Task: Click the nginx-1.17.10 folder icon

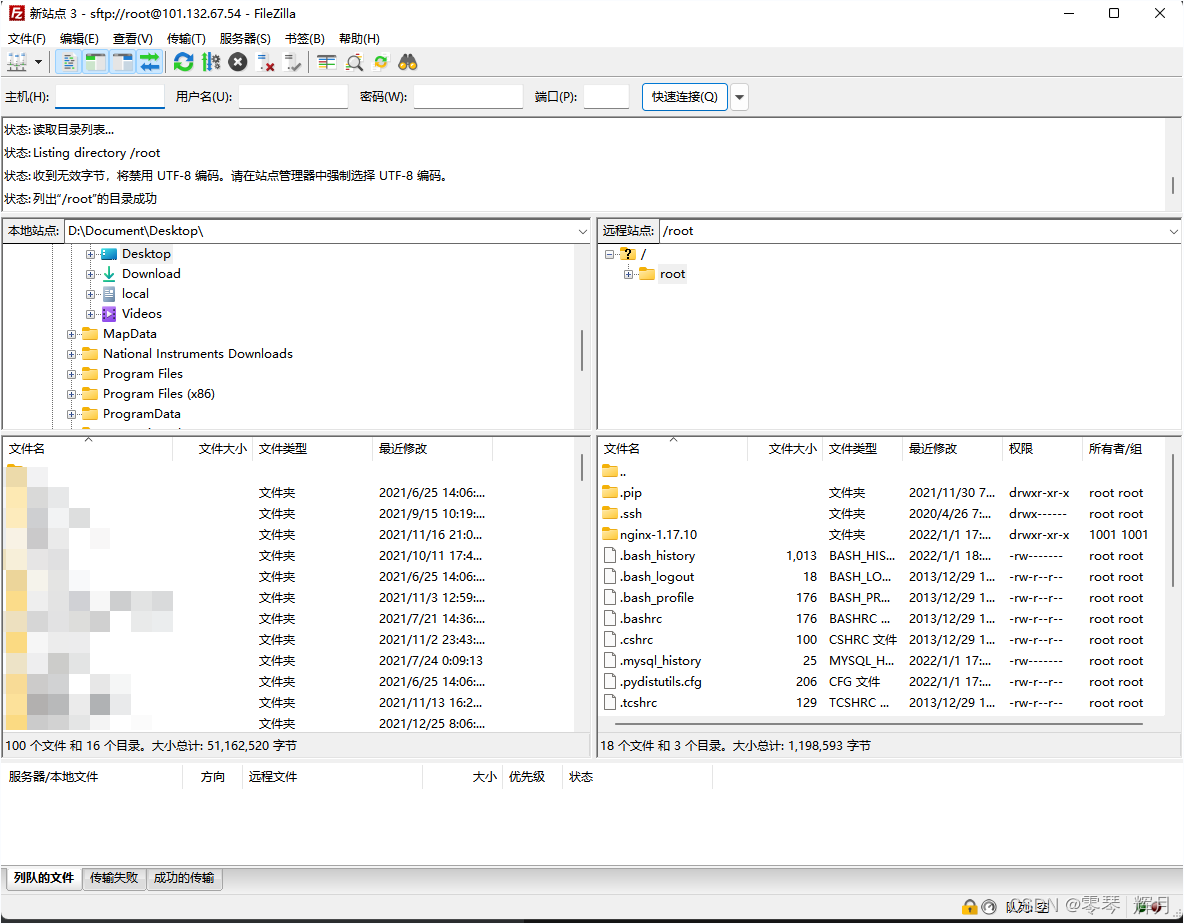Action: point(610,534)
